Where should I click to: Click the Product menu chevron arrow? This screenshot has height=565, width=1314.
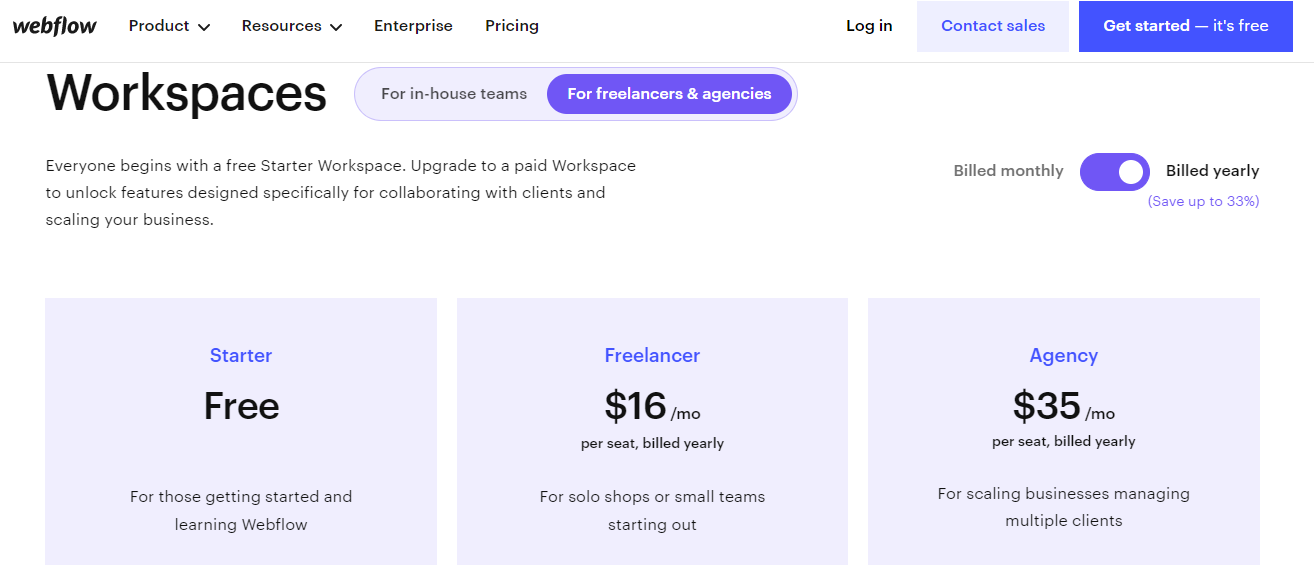204,27
